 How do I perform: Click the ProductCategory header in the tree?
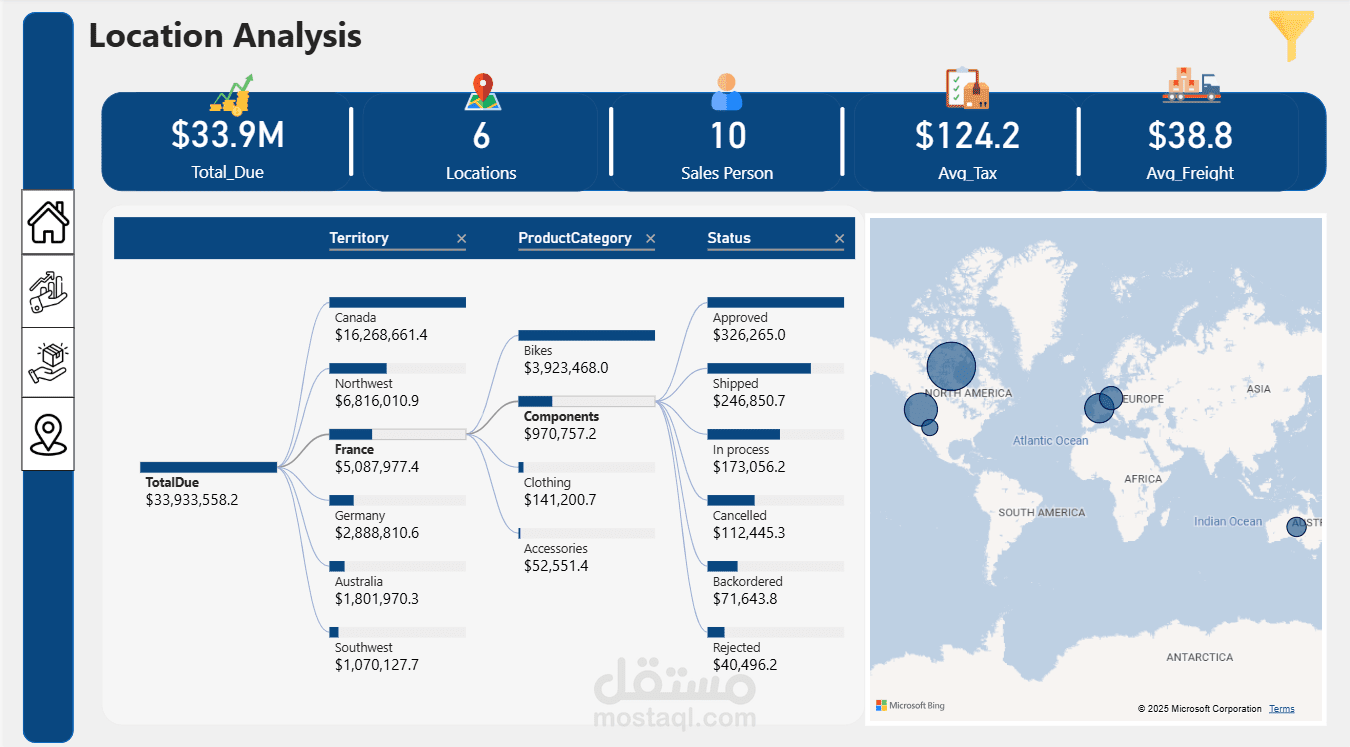tap(574, 238)
